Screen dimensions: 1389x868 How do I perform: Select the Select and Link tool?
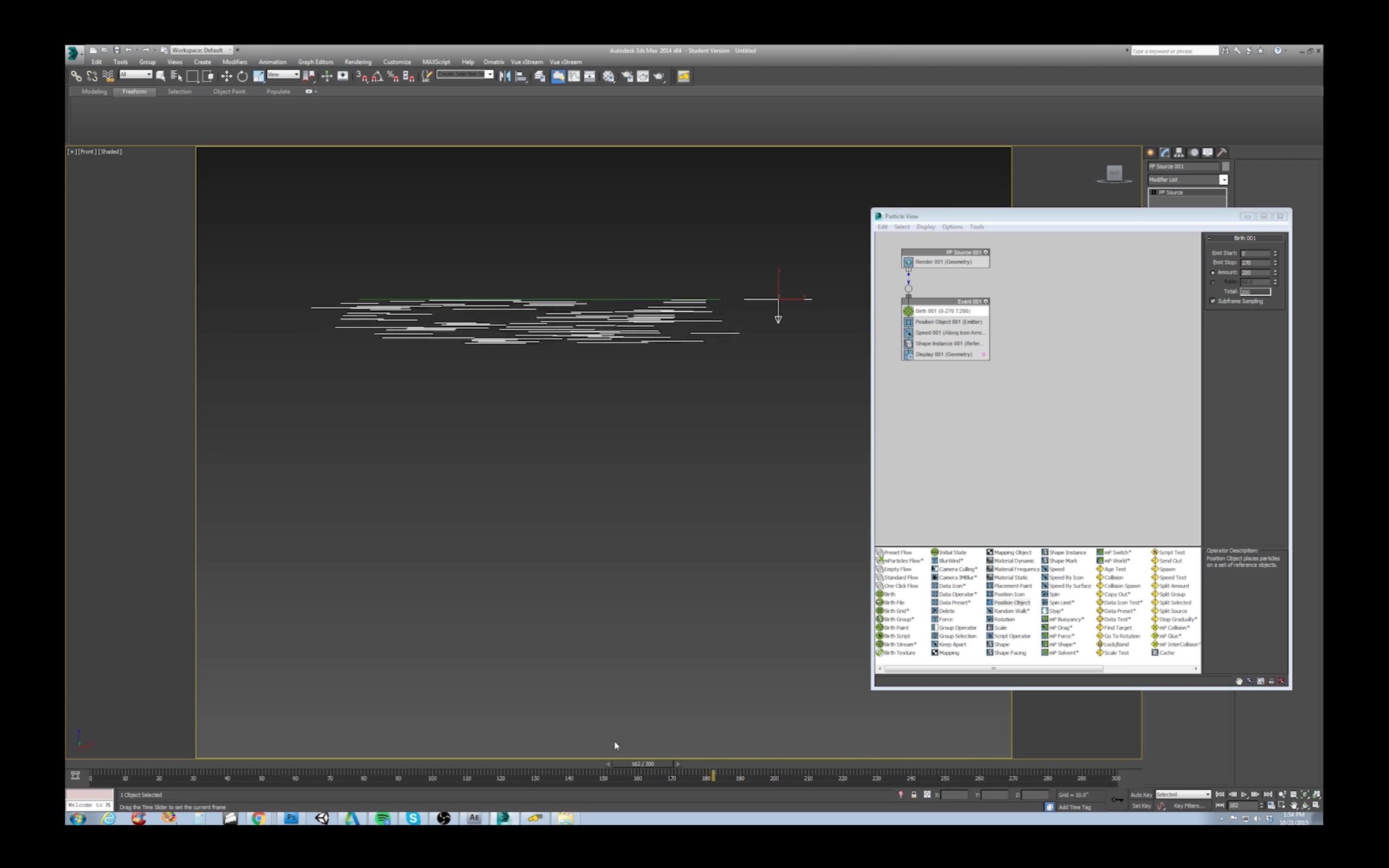pos(76,76)
